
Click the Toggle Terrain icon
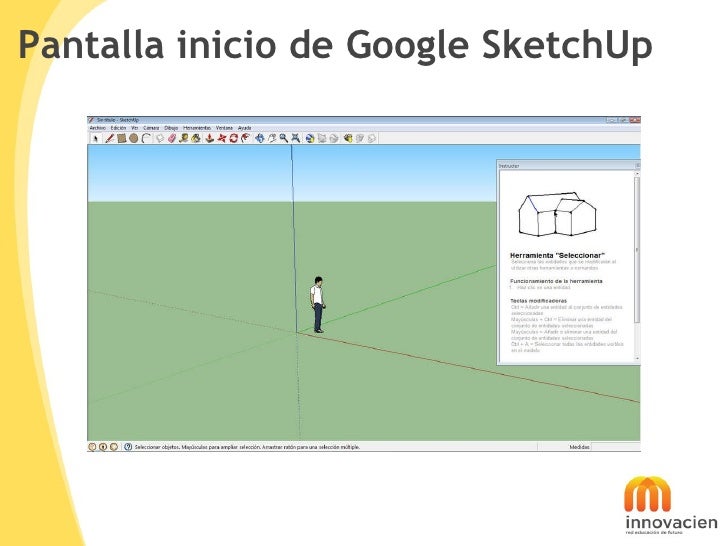pyautogui.click(x=360, y=138)
